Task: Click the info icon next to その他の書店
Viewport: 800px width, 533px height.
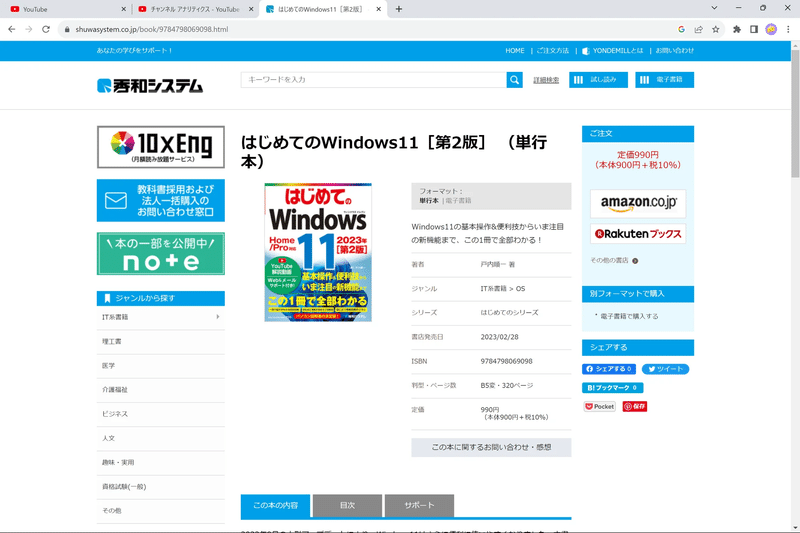Action: pyautogui.click(x=635, y=261)
